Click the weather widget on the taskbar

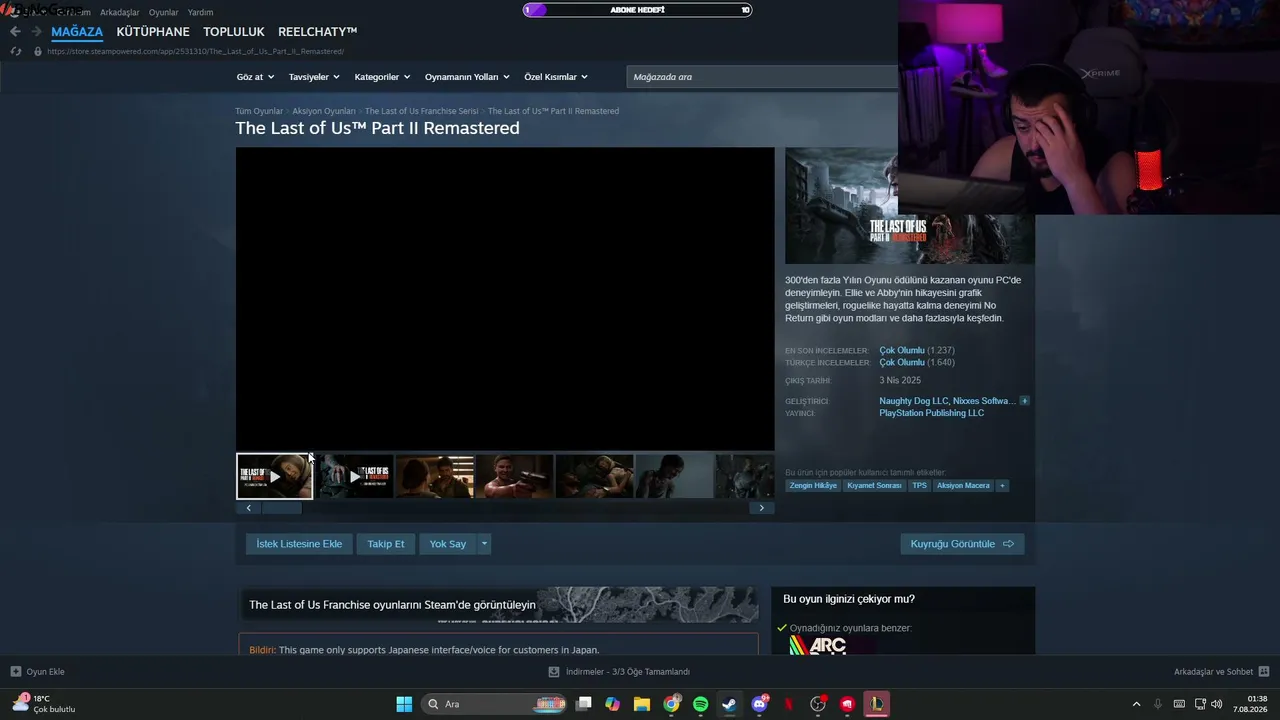click(44, 704)
